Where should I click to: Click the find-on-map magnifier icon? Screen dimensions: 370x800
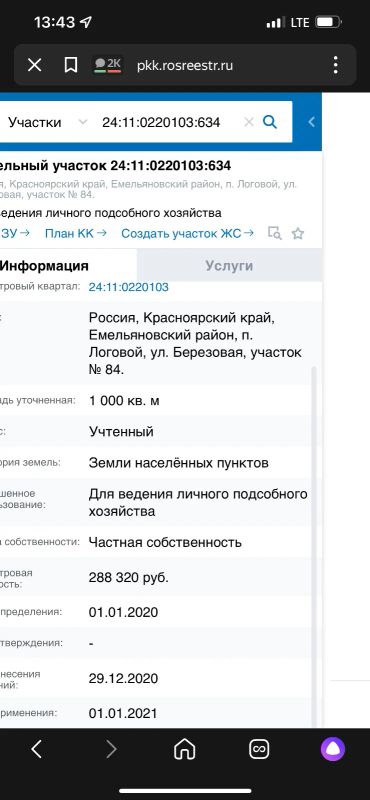click(275, 233)
